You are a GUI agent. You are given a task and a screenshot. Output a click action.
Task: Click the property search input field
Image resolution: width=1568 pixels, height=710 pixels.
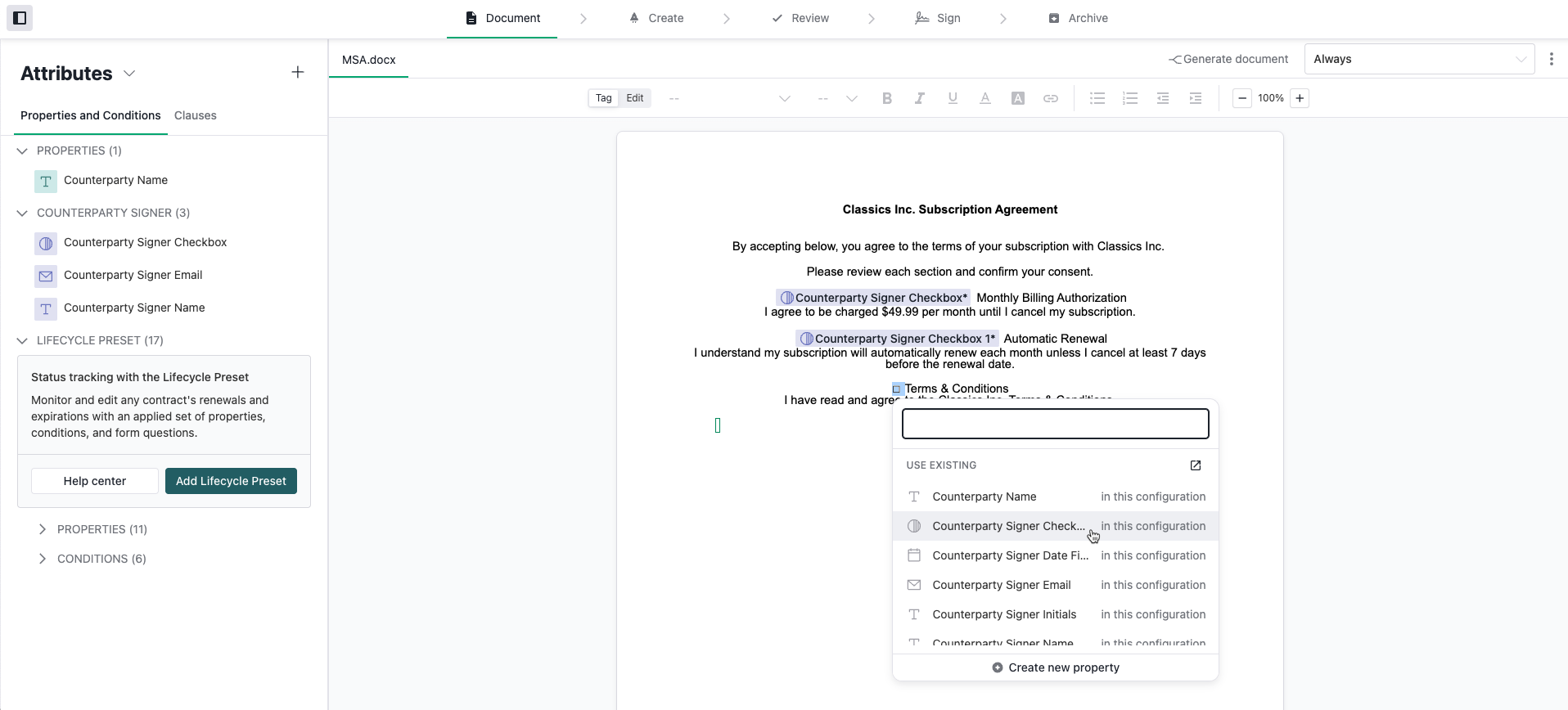pos(1056,424)
